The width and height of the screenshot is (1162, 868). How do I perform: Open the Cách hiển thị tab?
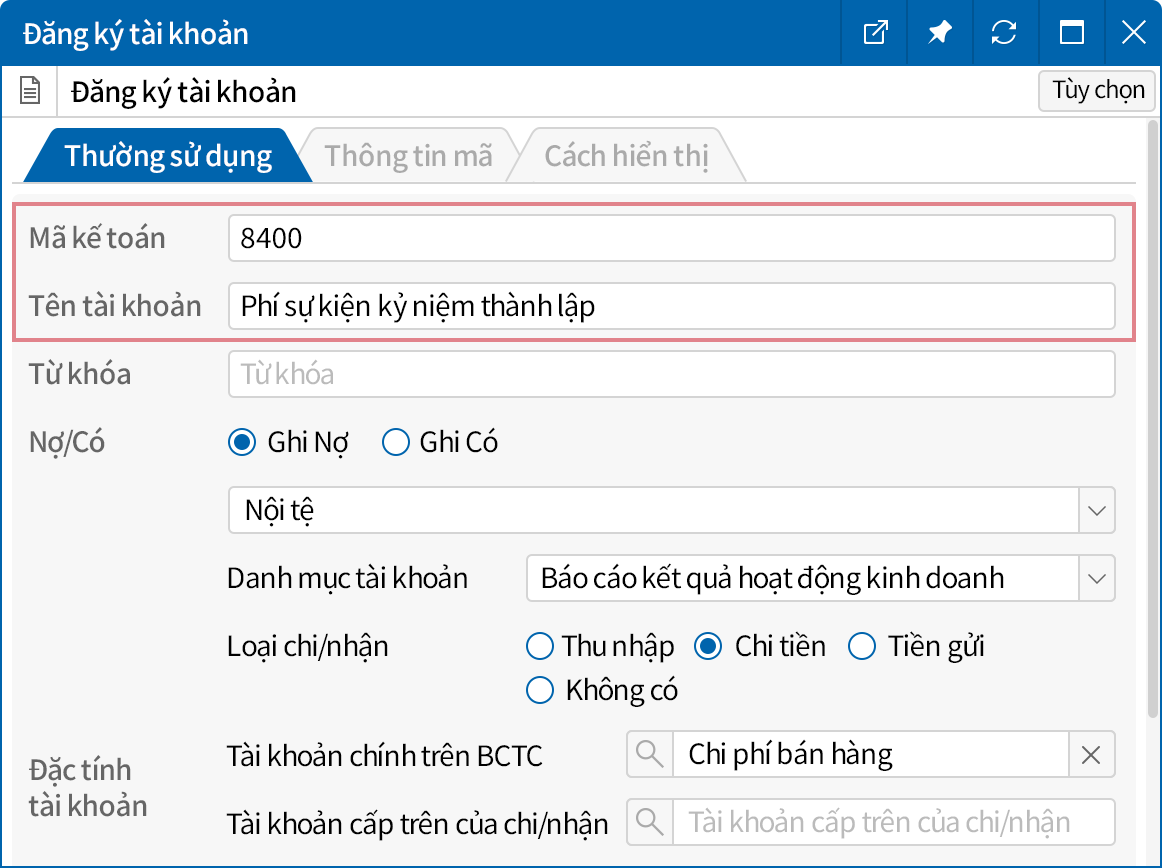[x=626, y=157]
